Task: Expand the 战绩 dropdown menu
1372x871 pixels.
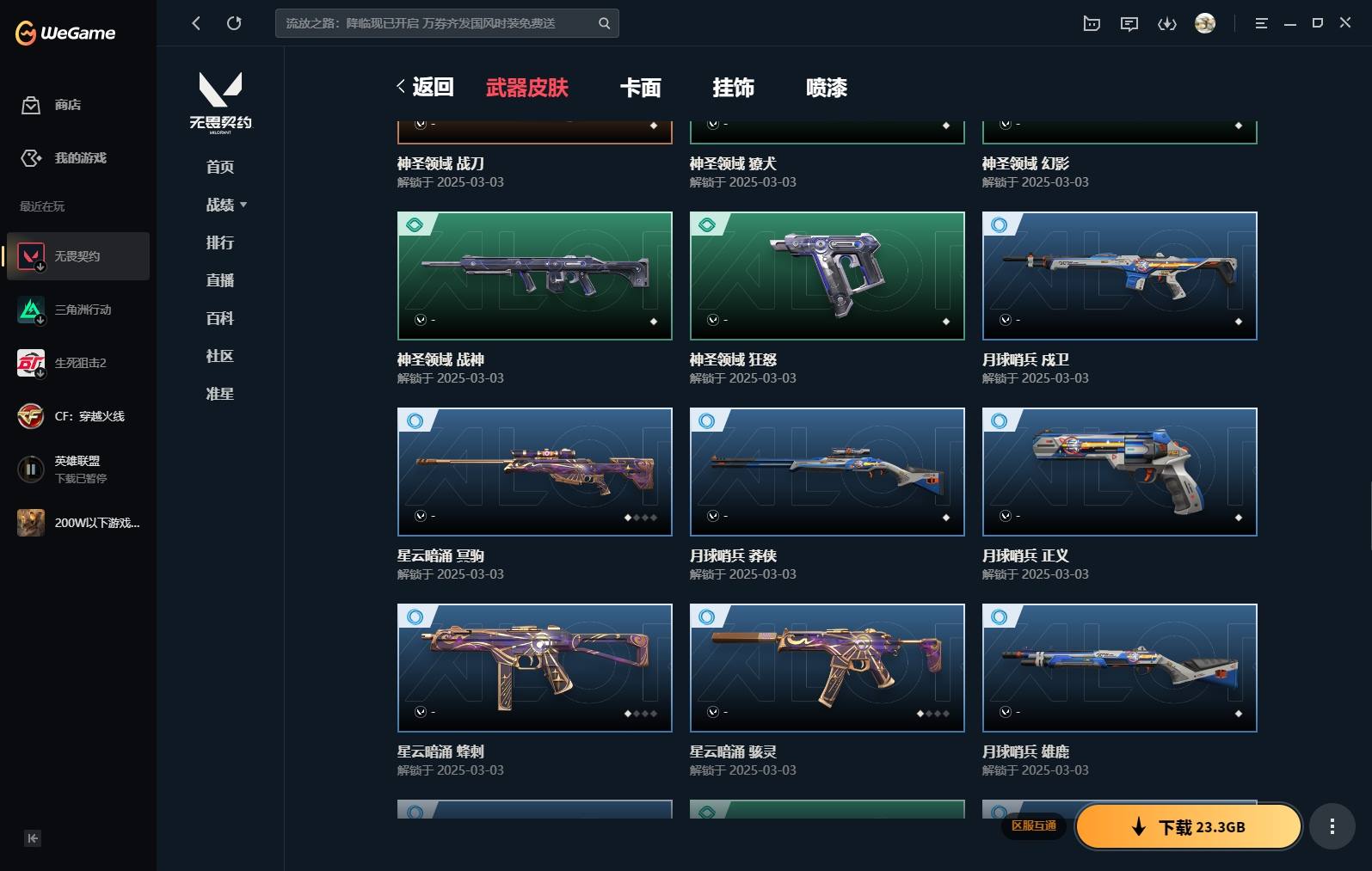Action: (x=226, y=205)
